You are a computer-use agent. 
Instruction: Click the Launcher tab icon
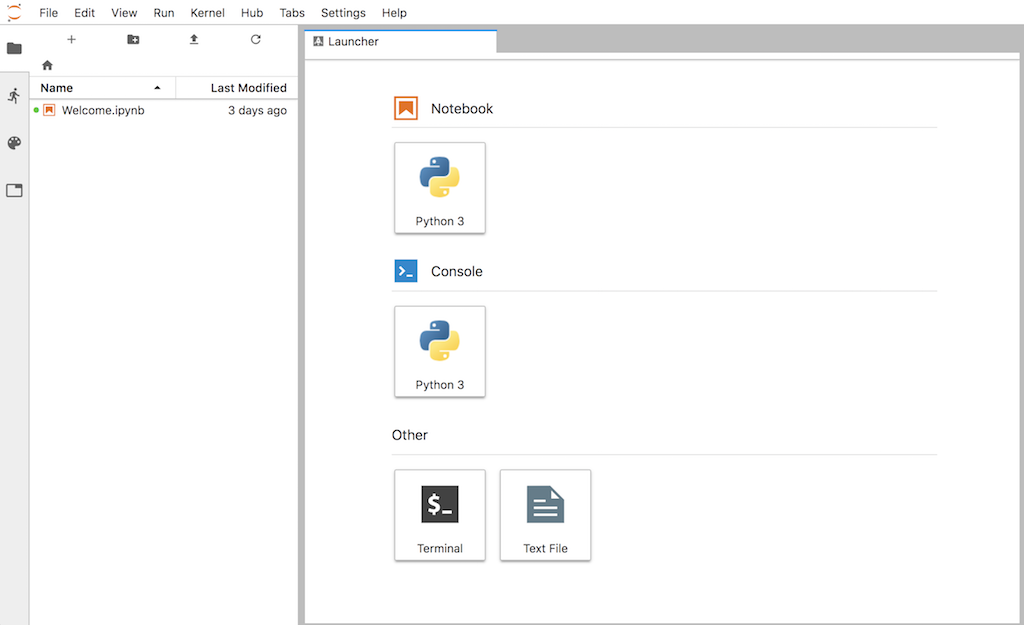pyautogui.click(x=318, y=41)
